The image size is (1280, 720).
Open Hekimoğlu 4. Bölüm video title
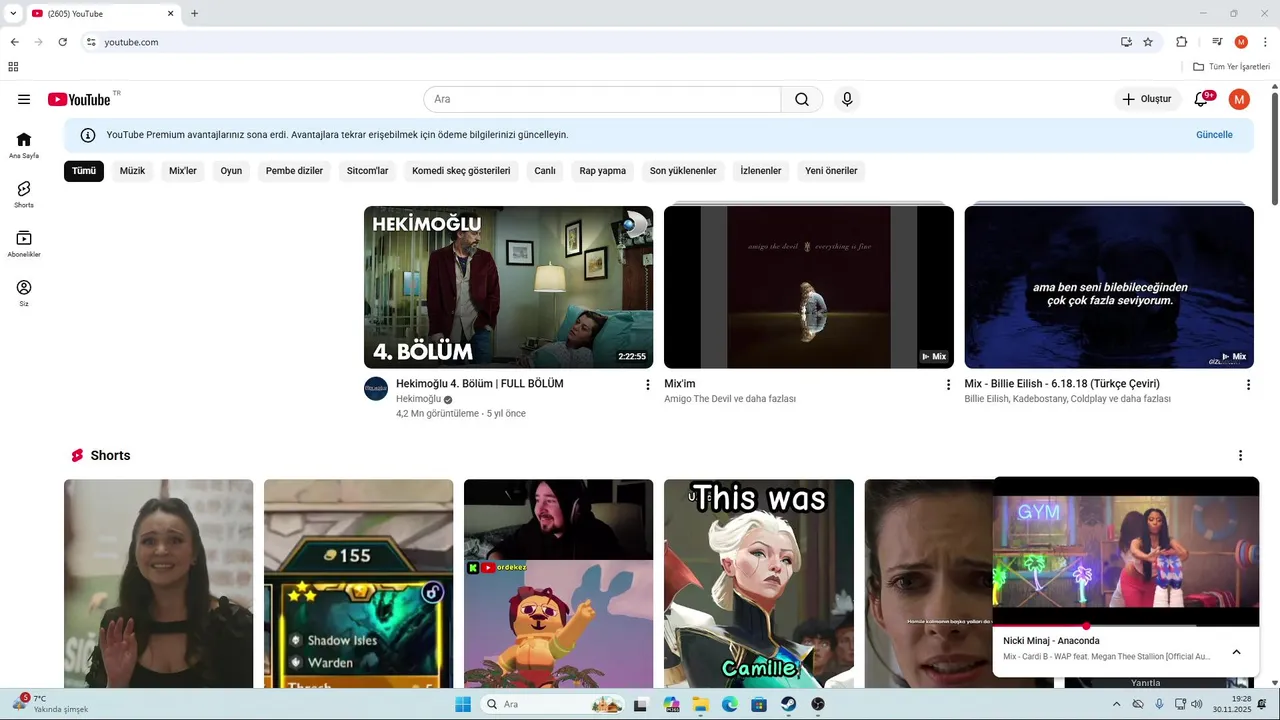coord(480,384)
